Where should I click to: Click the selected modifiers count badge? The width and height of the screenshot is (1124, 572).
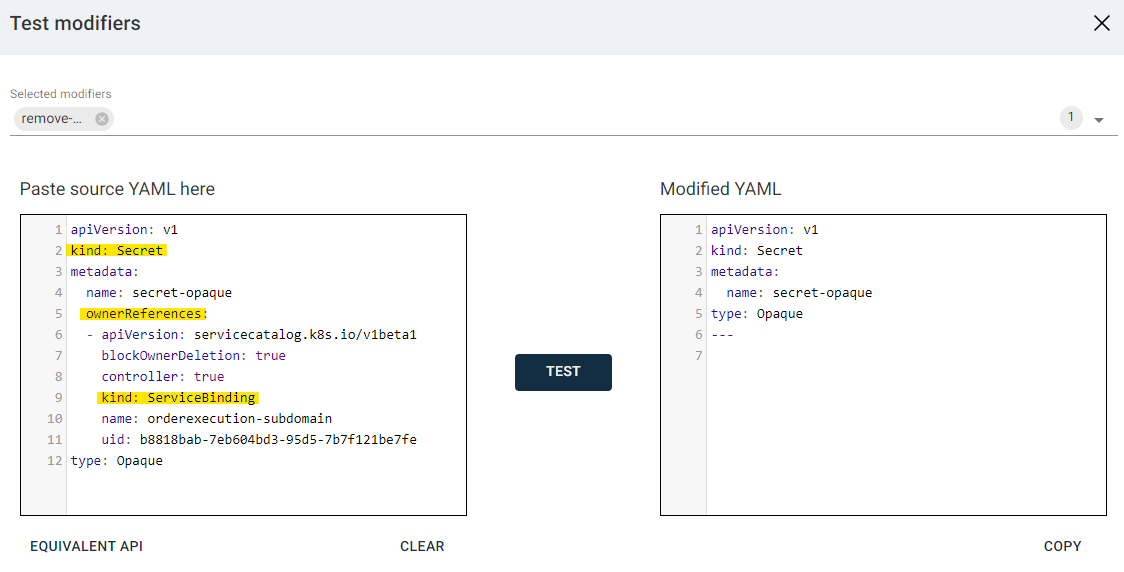(x=1071, y=118)
